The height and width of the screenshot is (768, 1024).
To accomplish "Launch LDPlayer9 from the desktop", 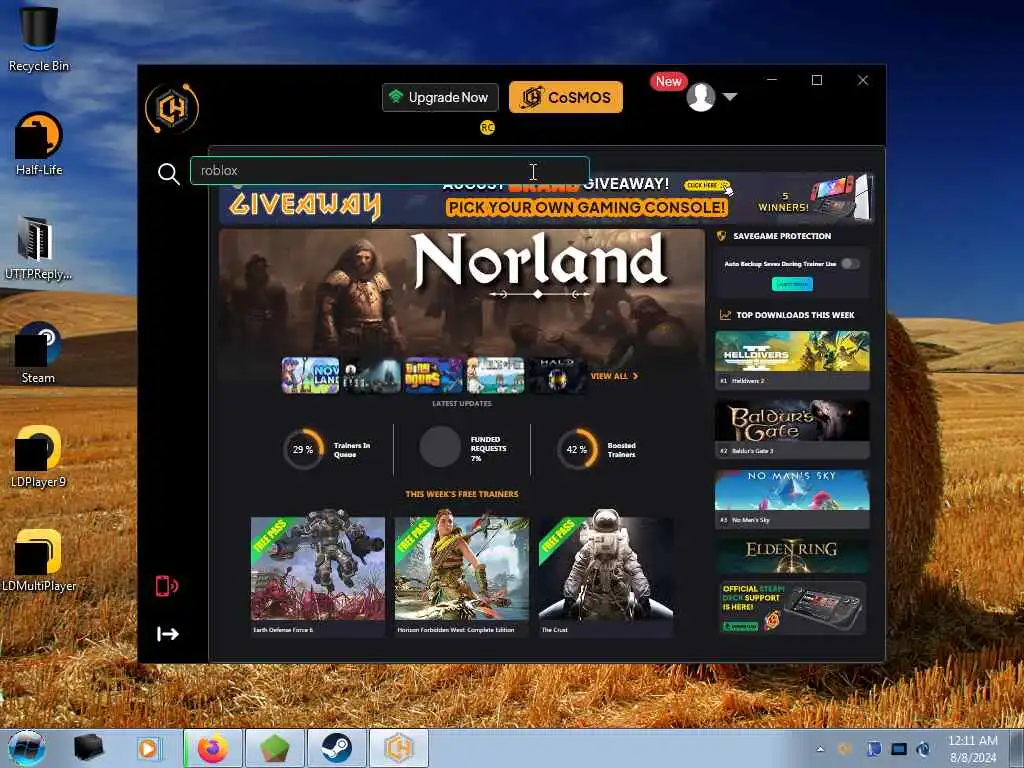I will click(39, 456).
